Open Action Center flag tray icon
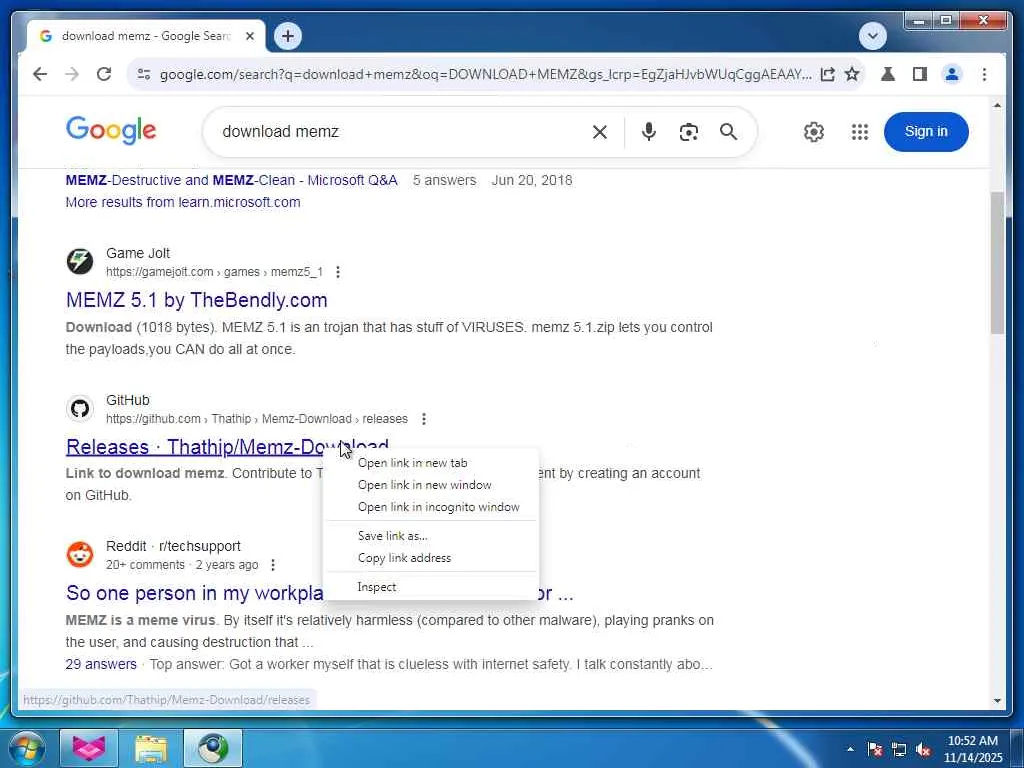The width and height of the screenshot is (1024, 768). (875, 749)
